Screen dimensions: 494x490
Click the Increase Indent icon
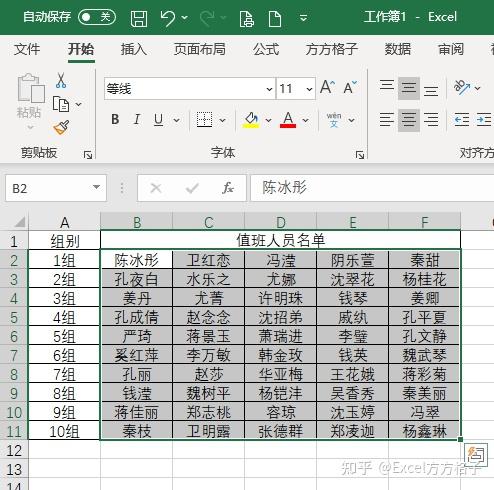[x=483, y=120]
